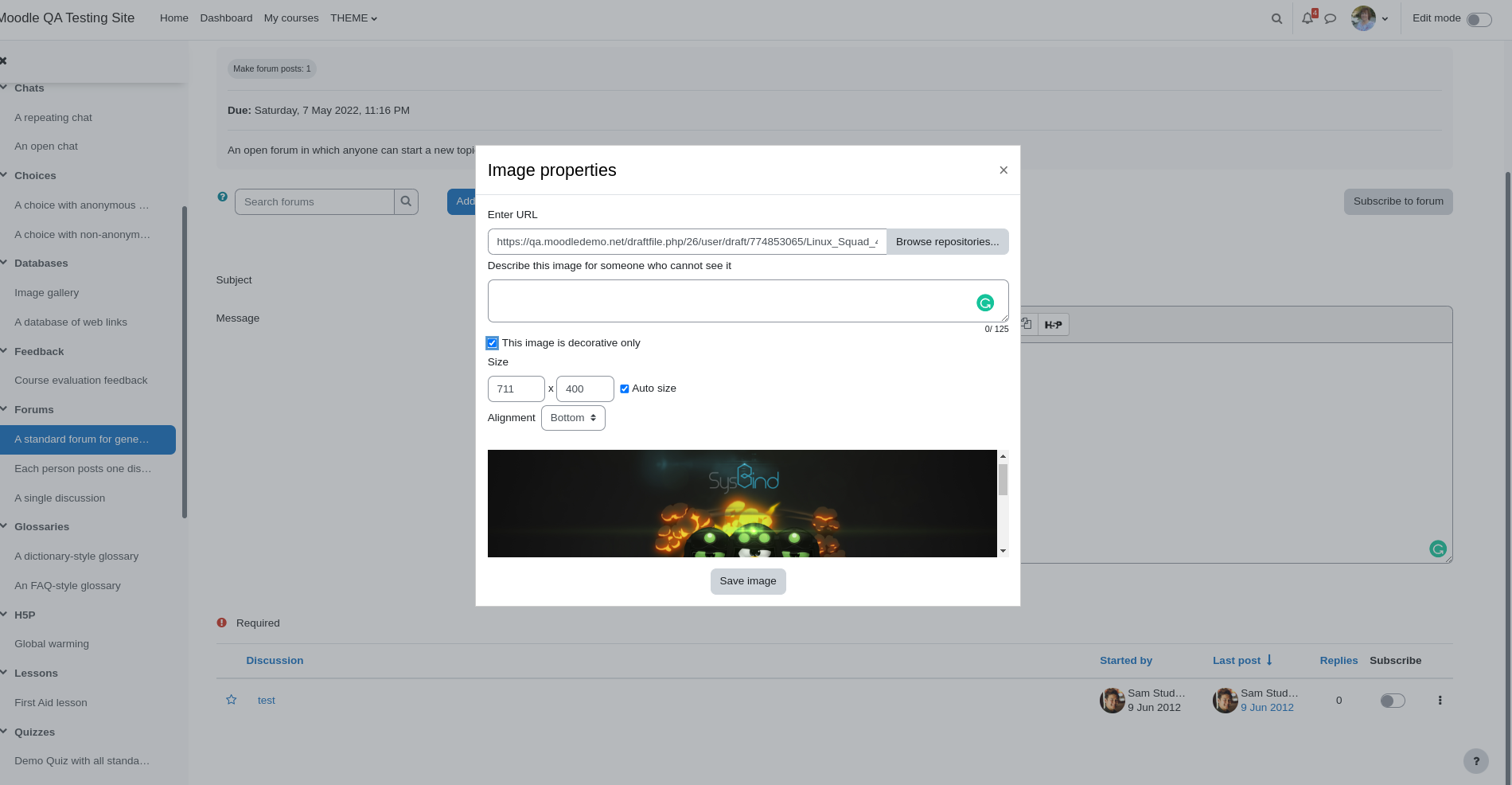
Task: Open An open chat in course index
Action: [x=46, y=146]
